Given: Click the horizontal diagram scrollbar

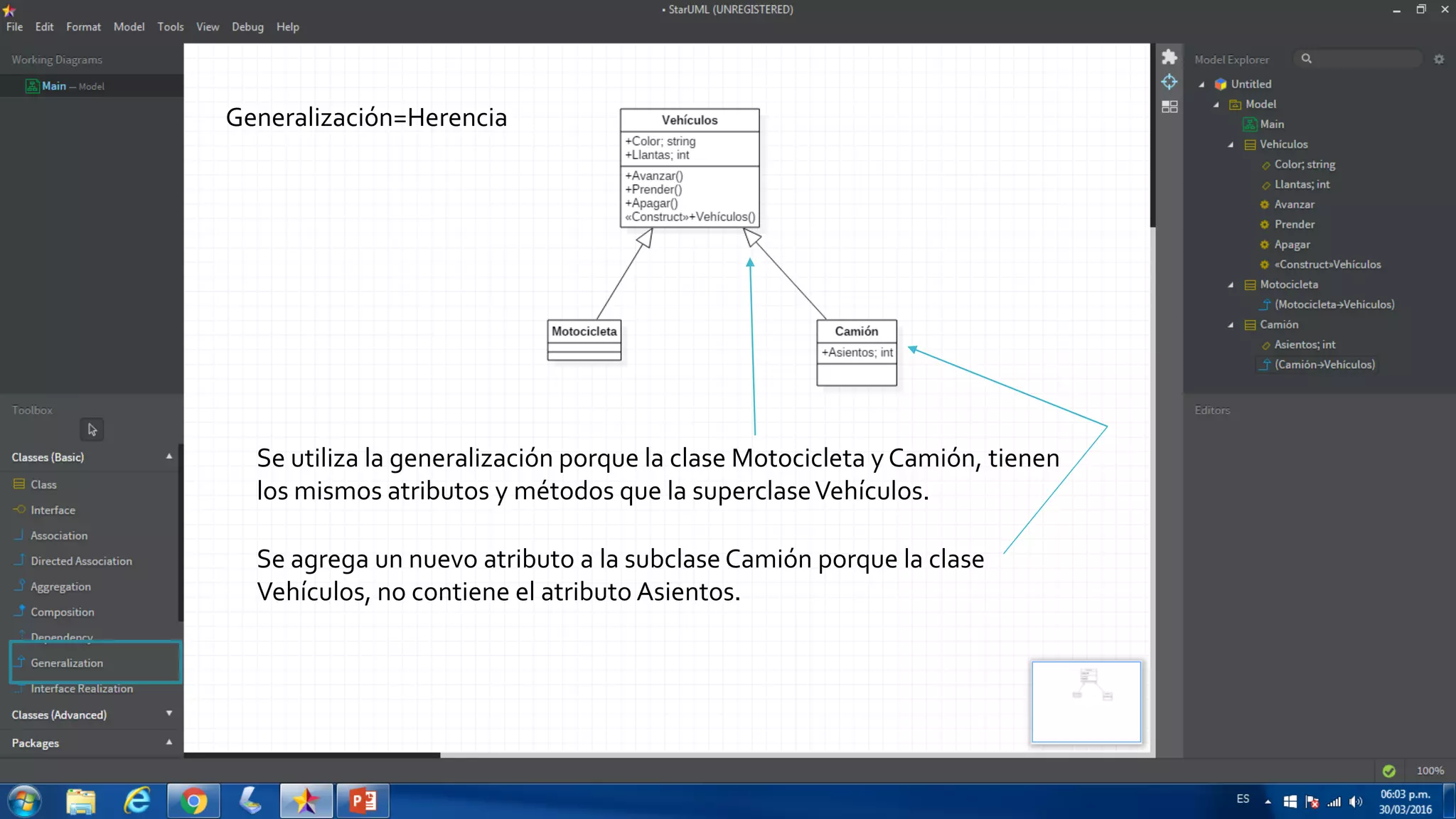Looking at the screenshot, I should click(x=312, y=755).
